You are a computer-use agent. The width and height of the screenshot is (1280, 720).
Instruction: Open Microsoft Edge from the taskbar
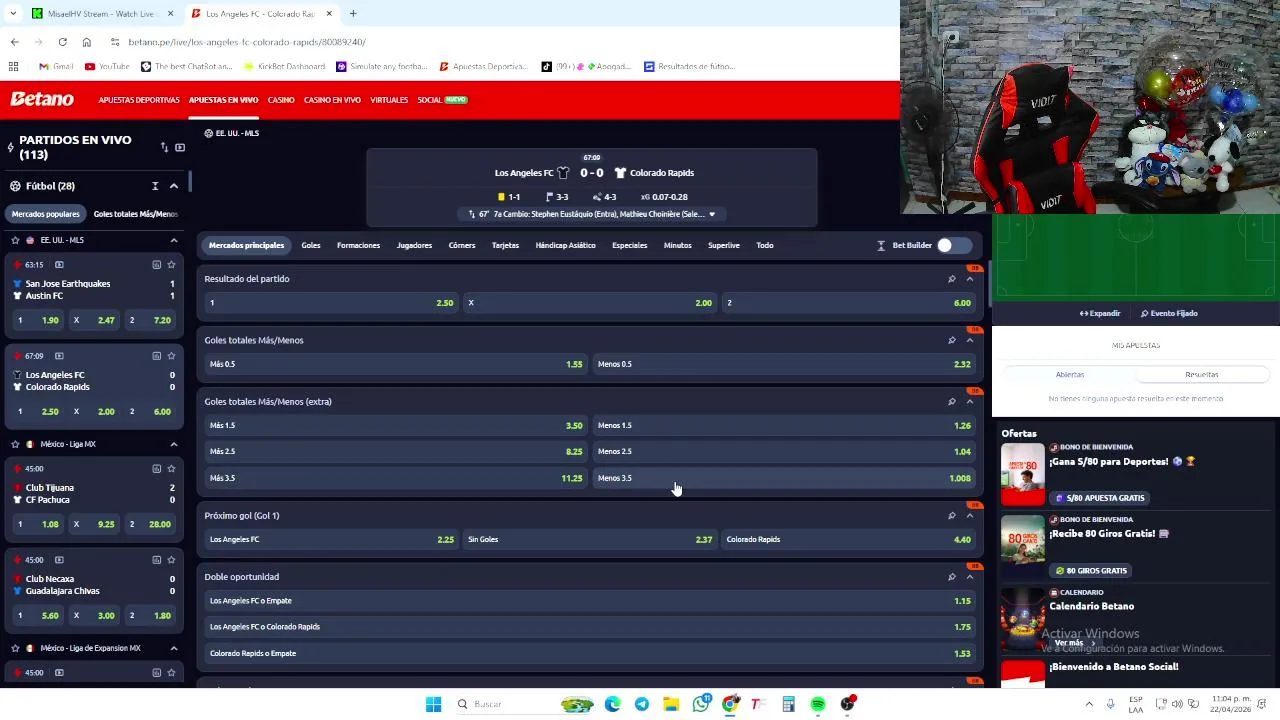(x=612, y=704)
